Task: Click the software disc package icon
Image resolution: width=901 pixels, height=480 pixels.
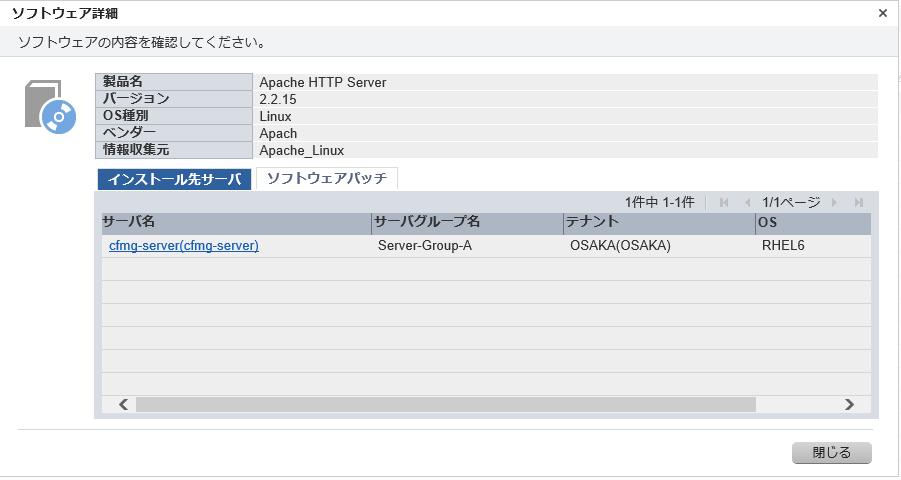Action: point(51,107)
